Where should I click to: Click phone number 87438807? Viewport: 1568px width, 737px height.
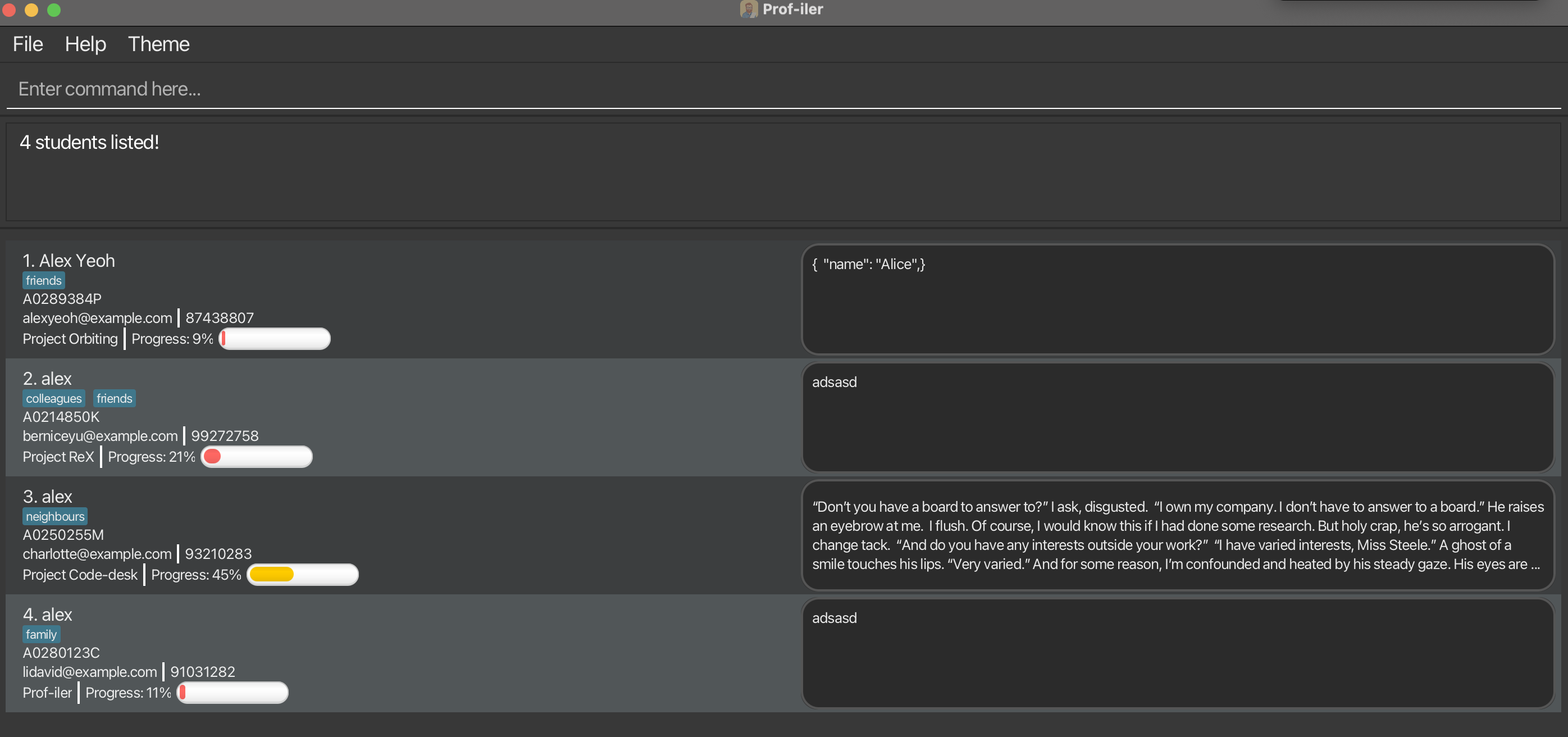tap(220, 318)
